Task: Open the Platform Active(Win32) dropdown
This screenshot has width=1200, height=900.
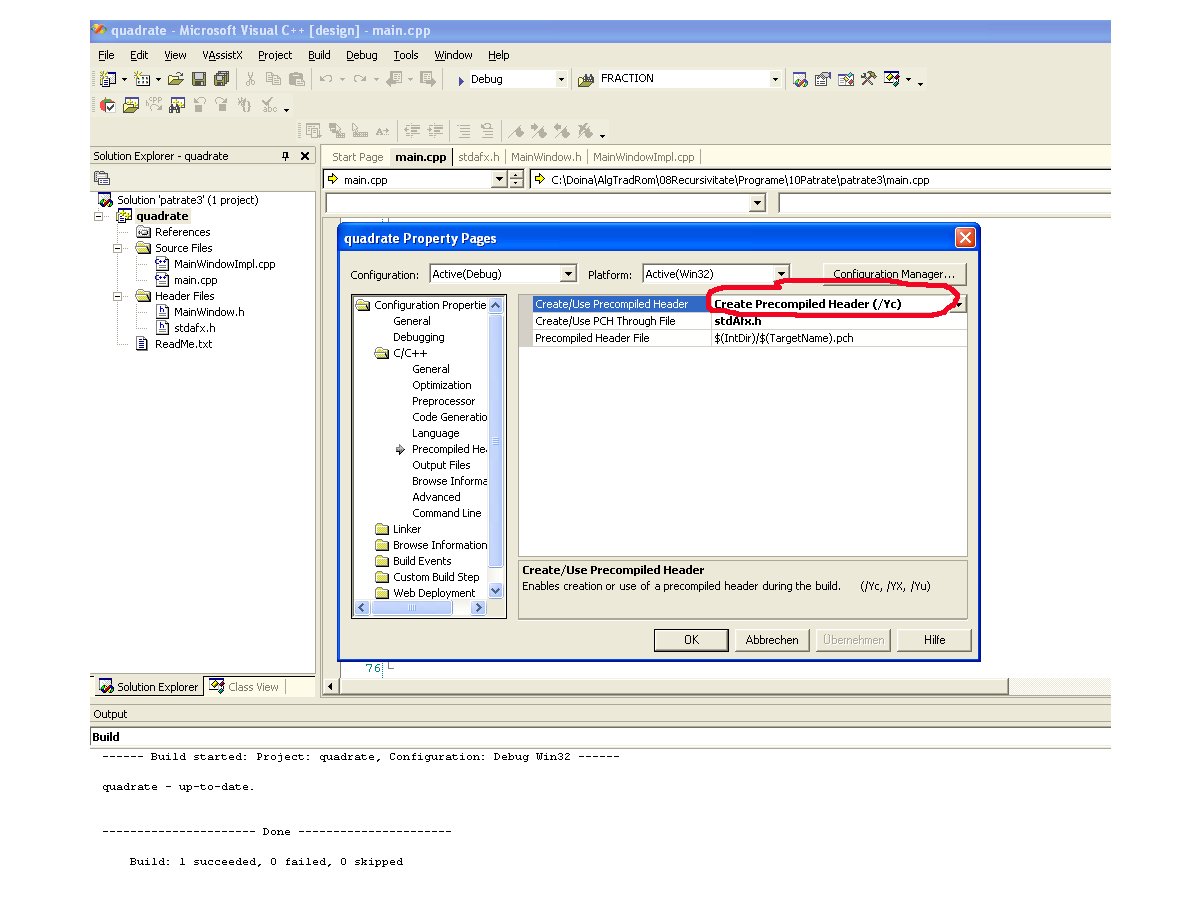Action: (x=783, y=274)
